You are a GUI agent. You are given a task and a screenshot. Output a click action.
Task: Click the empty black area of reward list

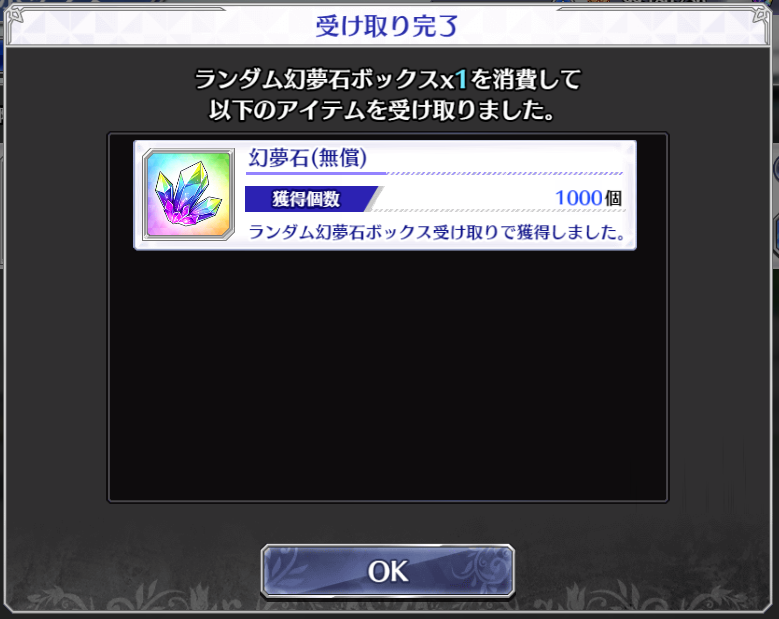coord(388,375)
